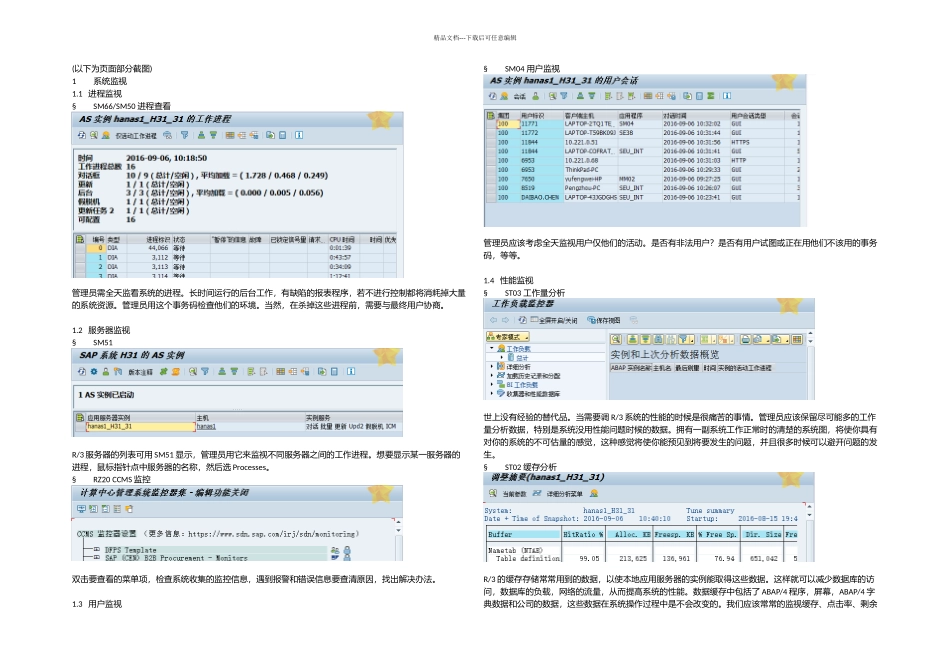The image size is (950, 672).
Task: Click details magnifier icon in ST03 right pane toolbar
Action: (x=616, y=339)
